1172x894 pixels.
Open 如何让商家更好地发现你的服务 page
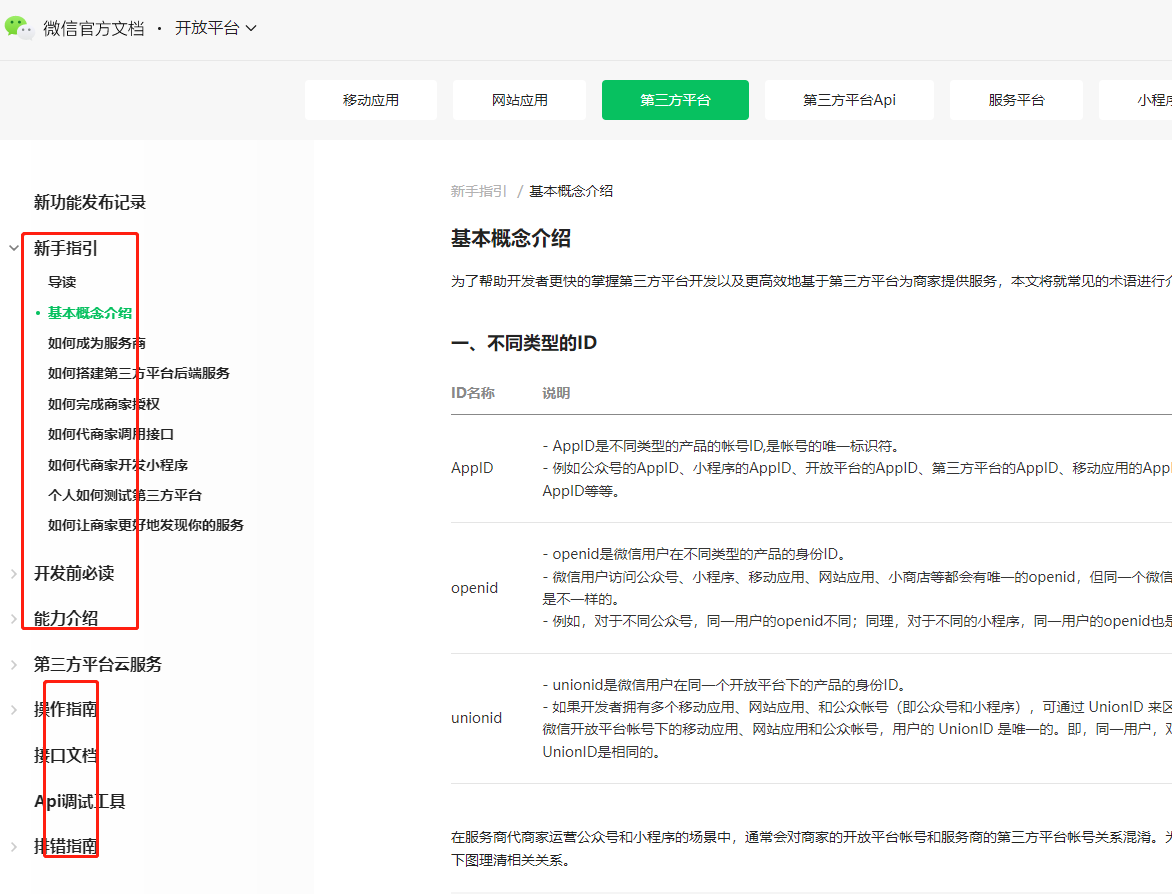pyautogui.click(x=146, y=525)
